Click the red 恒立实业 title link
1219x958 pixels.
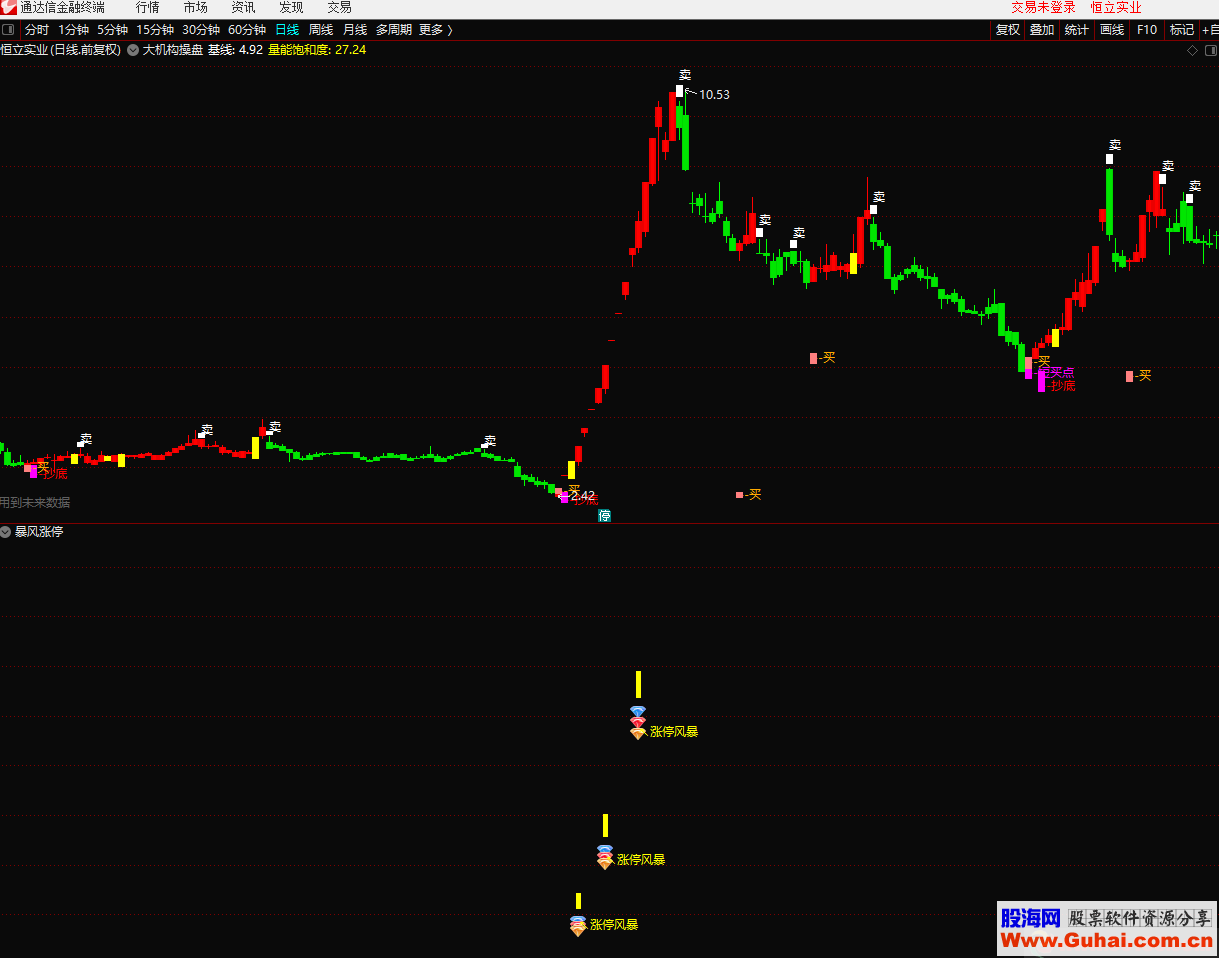pos(1115,8)
